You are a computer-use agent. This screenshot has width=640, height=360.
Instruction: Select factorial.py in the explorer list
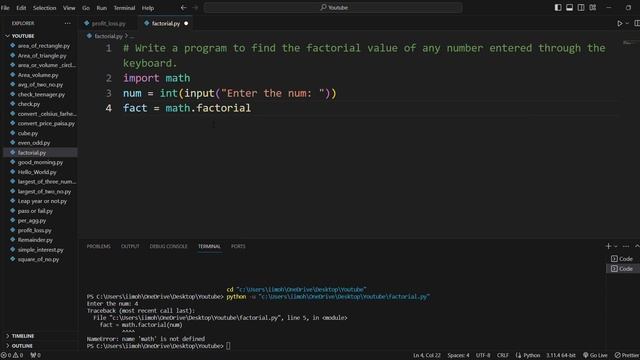click(x=32, y=153)
